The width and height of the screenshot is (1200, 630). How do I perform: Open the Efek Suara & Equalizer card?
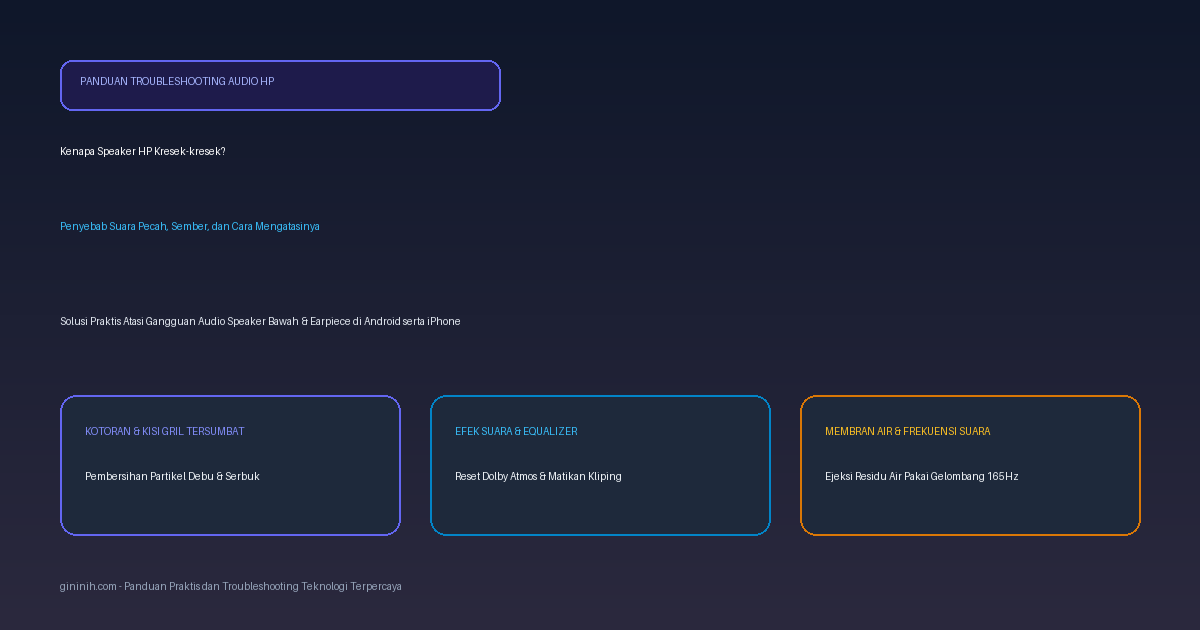pos(600,465)
